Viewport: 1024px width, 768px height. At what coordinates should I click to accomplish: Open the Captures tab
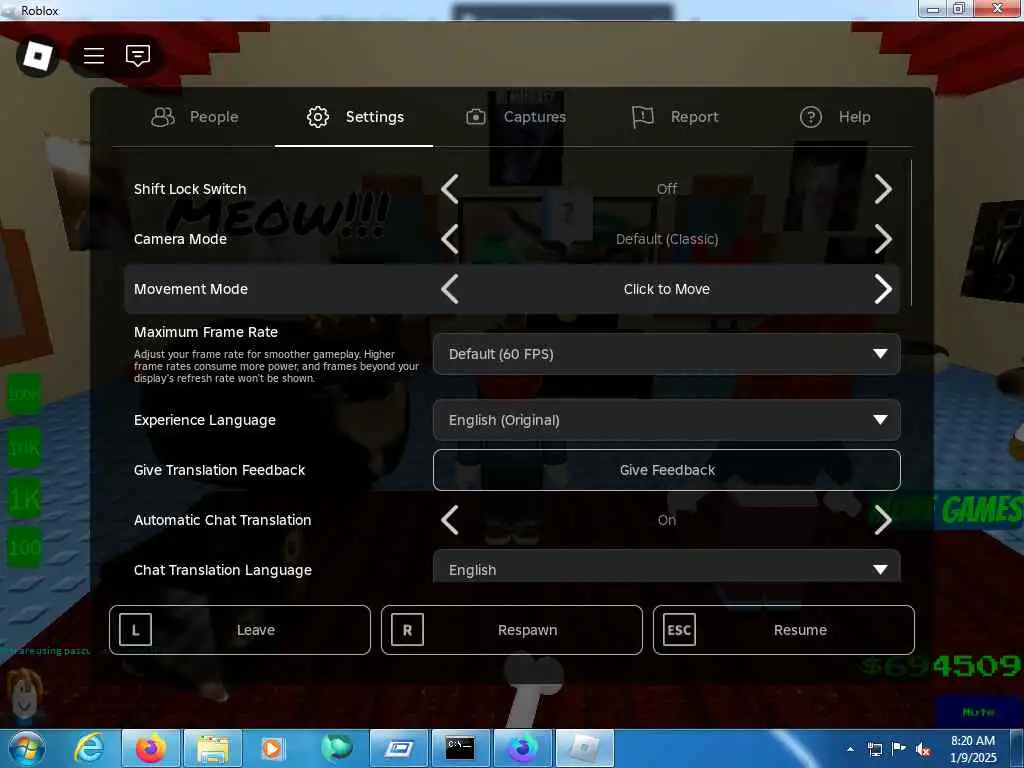[x=516, y=117]
